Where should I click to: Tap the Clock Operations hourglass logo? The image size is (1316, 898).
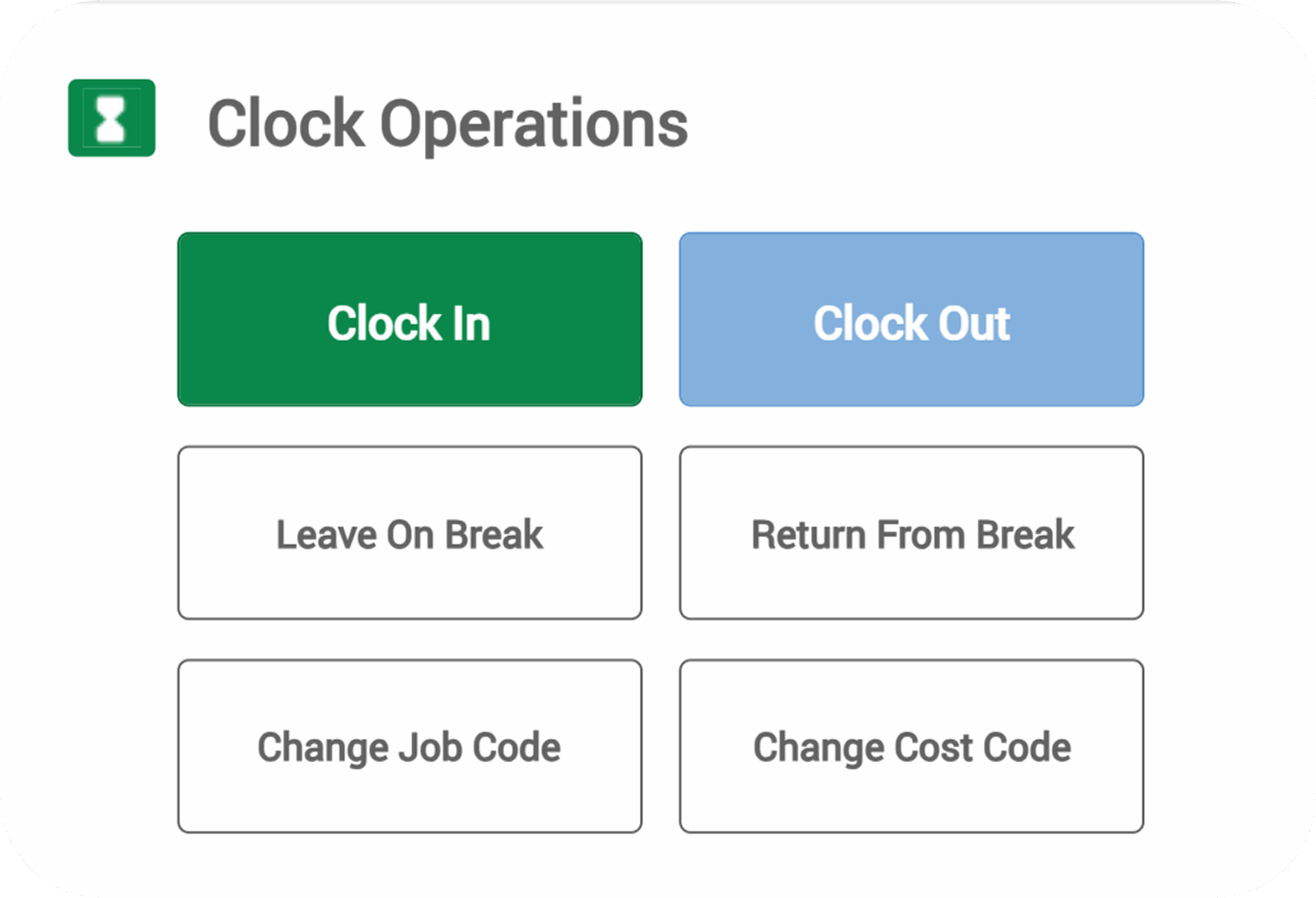pyautogui.click(x=112, y=118)
